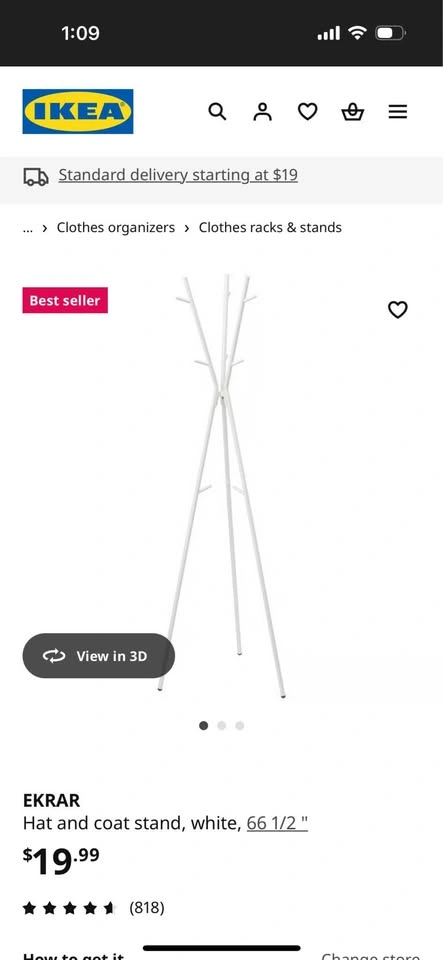This screenshot has width=443, height=960.
Task: Open the shopping basket icon
Action: point(352,111)
